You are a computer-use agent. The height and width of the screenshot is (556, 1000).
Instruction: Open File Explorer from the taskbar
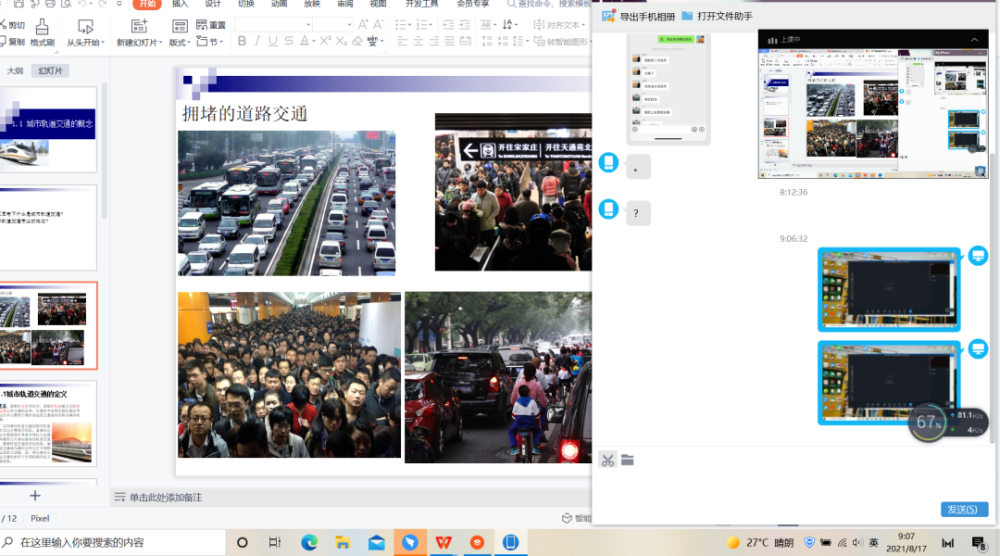click(342, 543)
